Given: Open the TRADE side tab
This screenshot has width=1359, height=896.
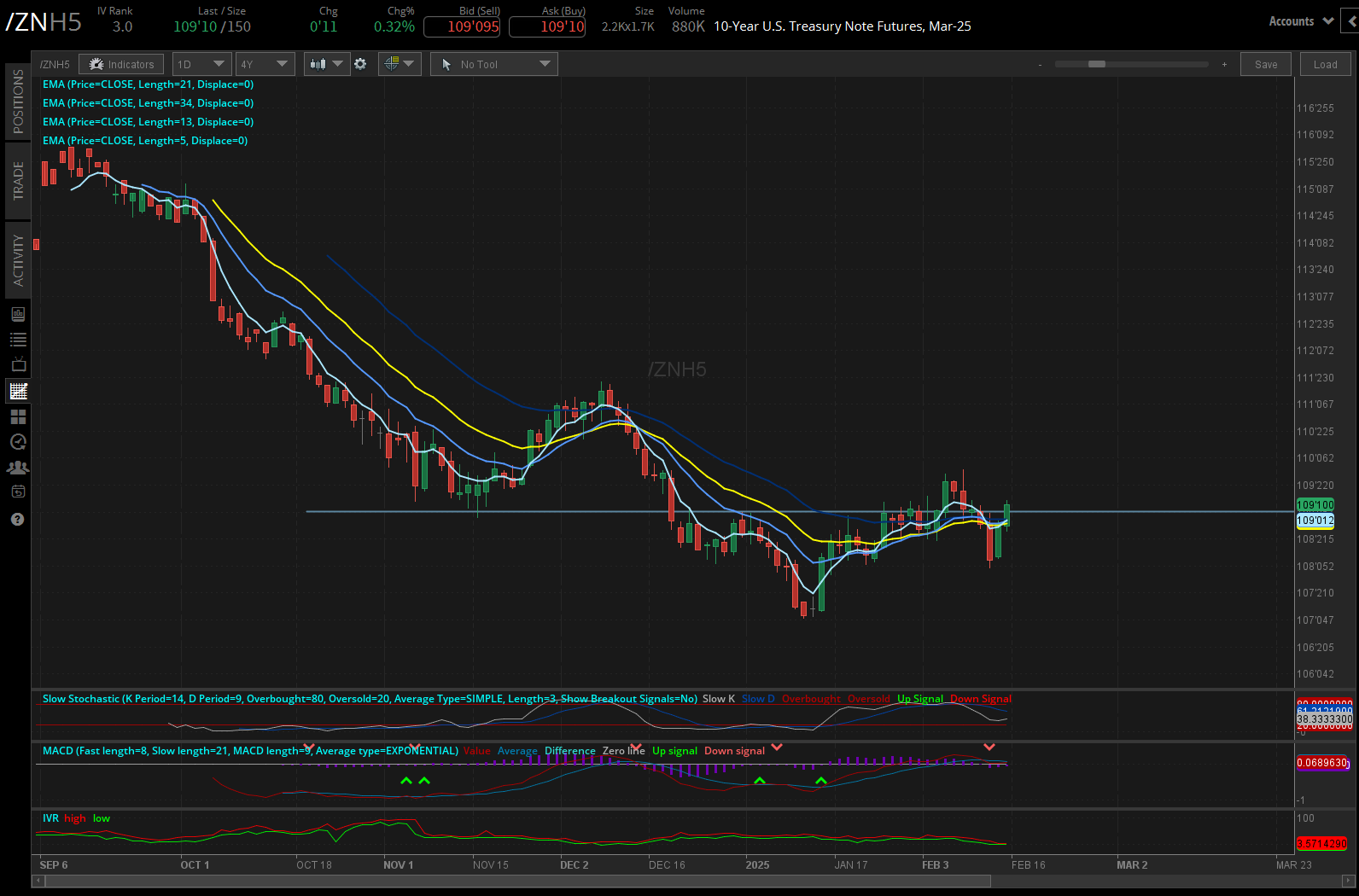Looking at the screenshot, I should [x=18, y=181].
